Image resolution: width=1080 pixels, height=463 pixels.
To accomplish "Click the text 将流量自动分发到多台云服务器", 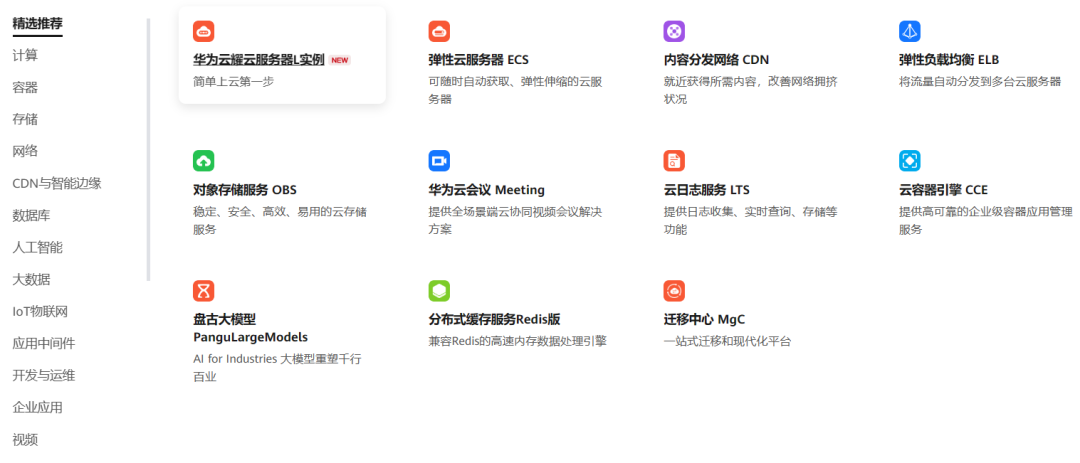I will (x=980, y=81).
